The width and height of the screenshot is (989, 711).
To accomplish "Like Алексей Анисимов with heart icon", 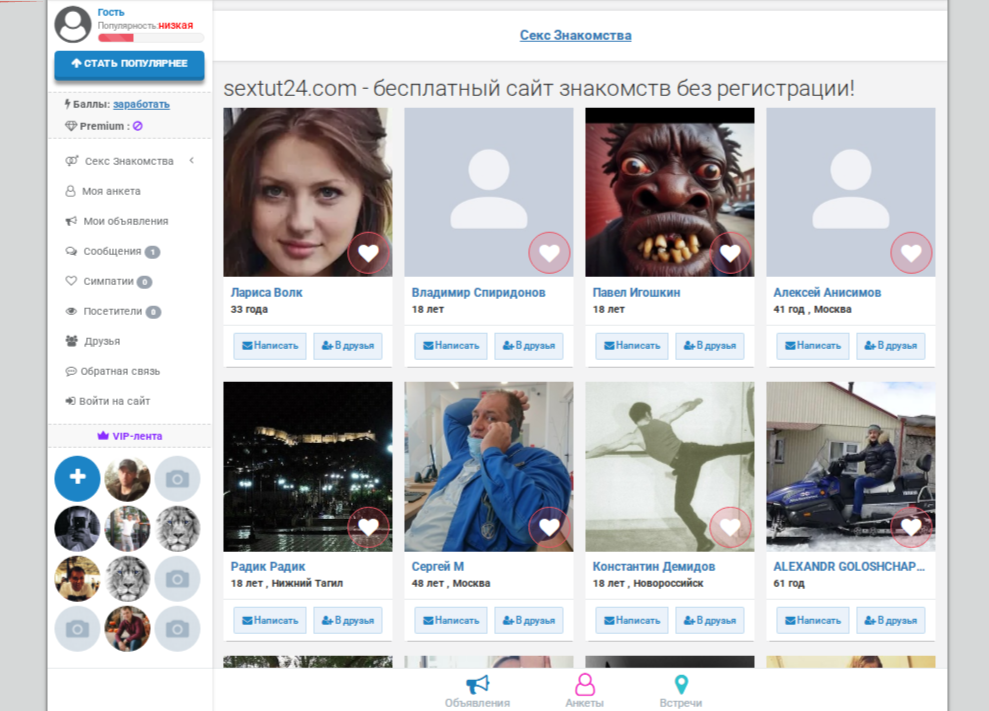I will 911,253.
